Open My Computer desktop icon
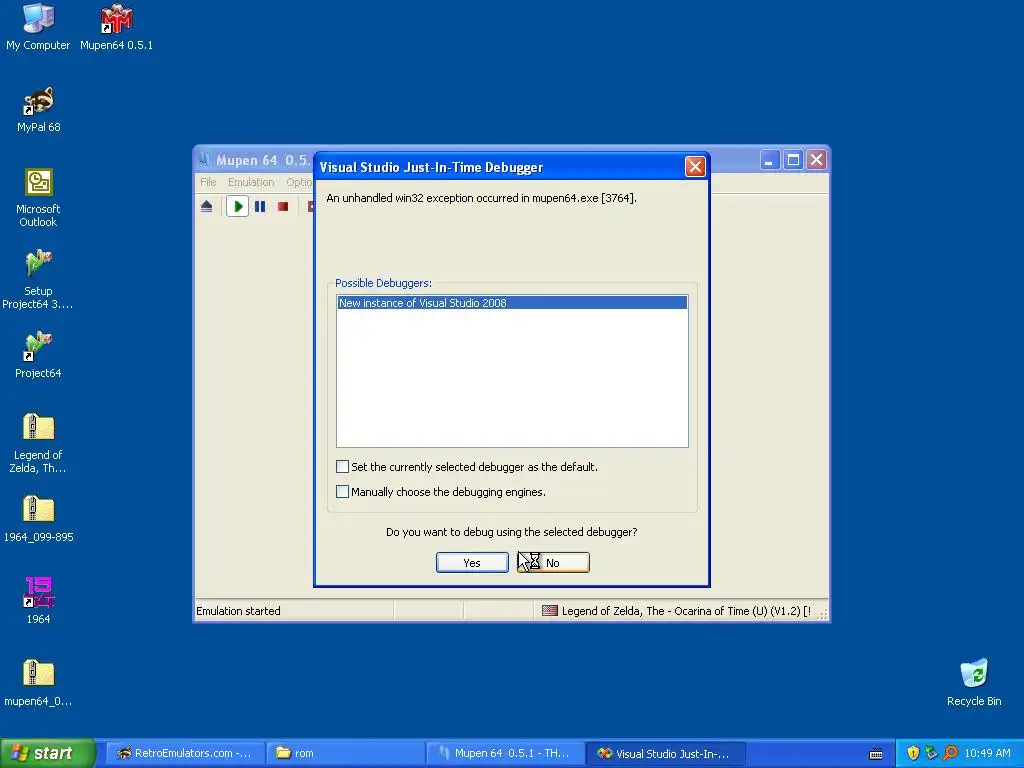 click(x=38, y=27)
